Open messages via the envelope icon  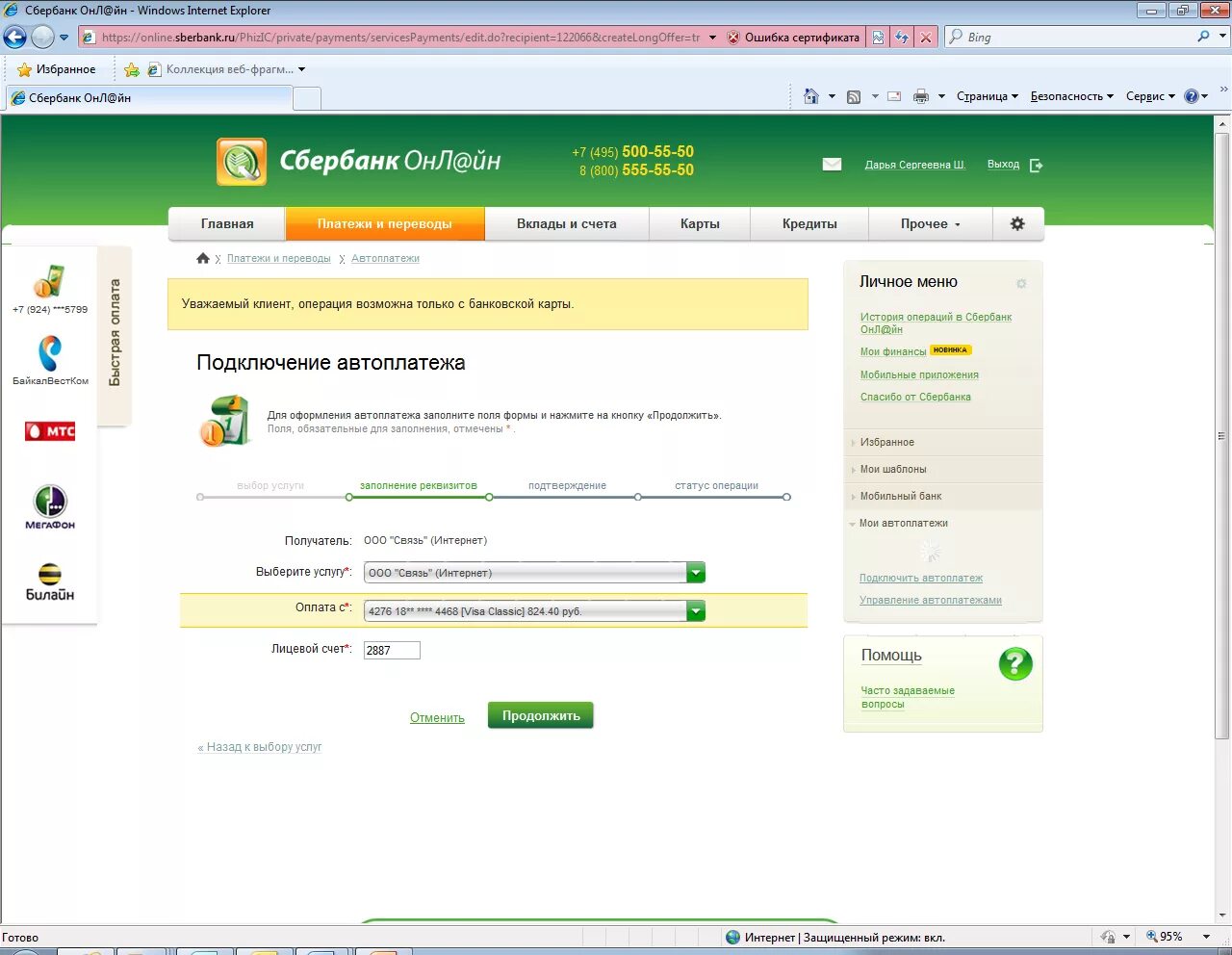pyautogui.click(x=832, y=165)
